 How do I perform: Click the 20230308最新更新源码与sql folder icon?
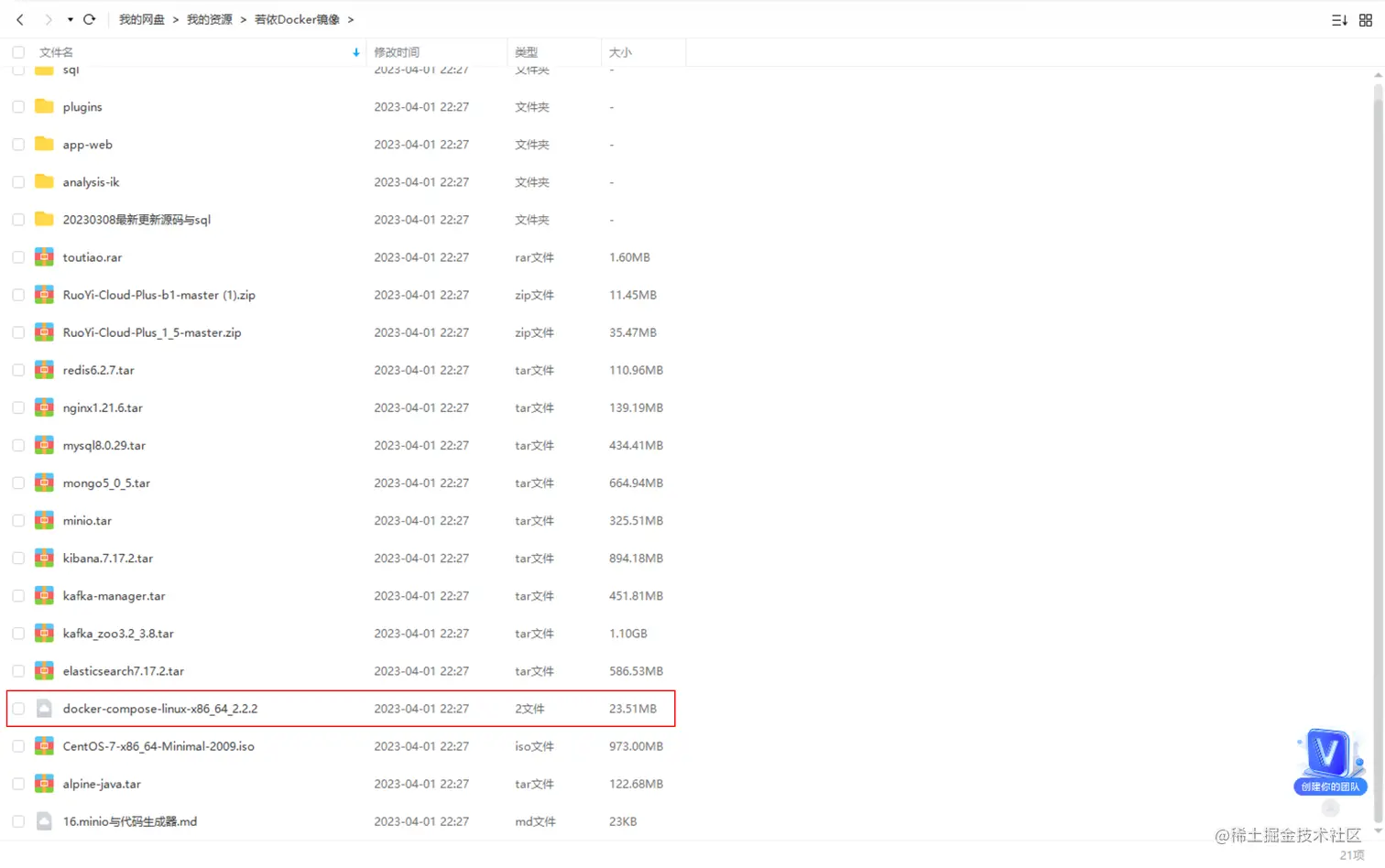44,219
